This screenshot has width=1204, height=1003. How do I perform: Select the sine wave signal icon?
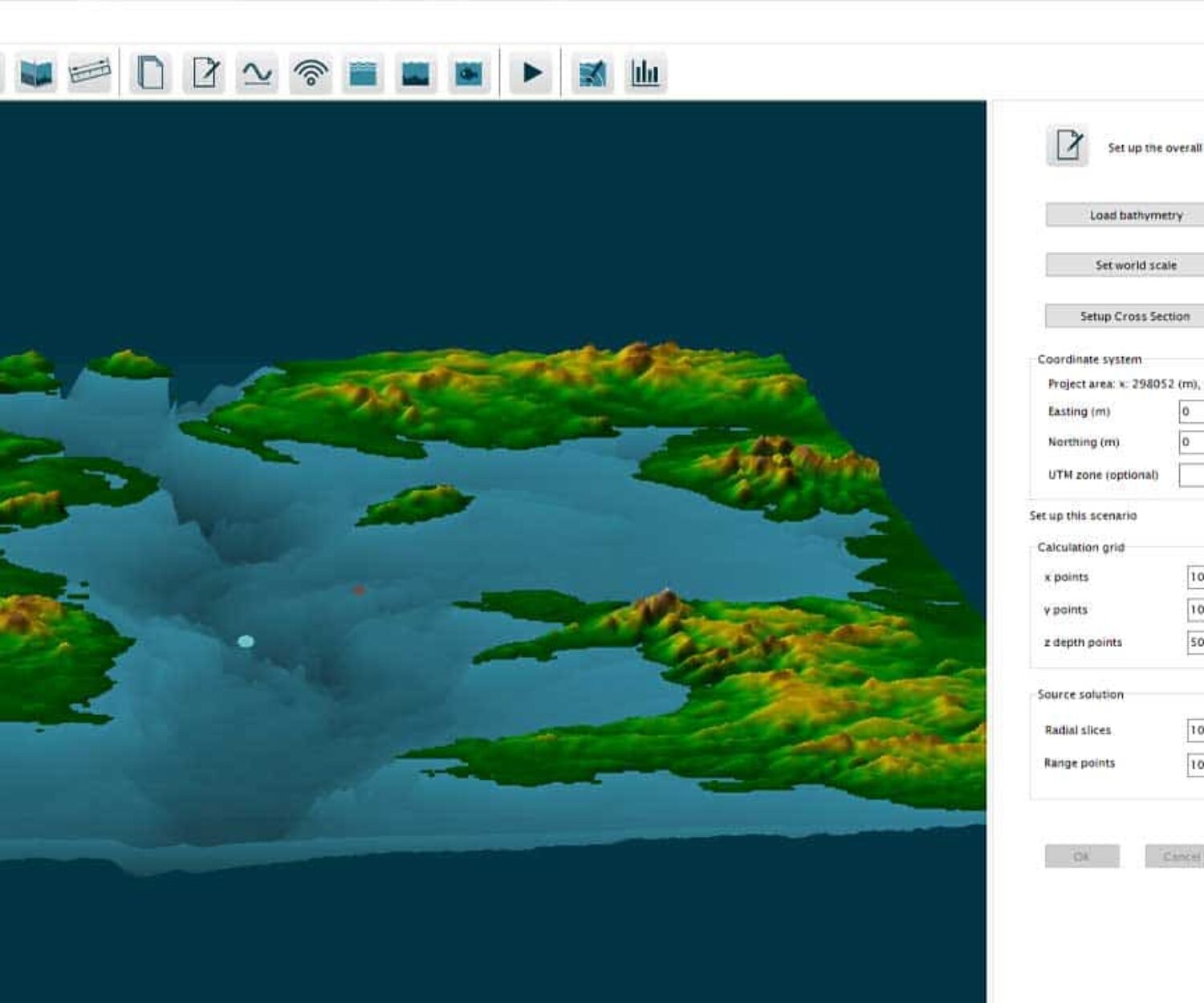pos(257,74)
